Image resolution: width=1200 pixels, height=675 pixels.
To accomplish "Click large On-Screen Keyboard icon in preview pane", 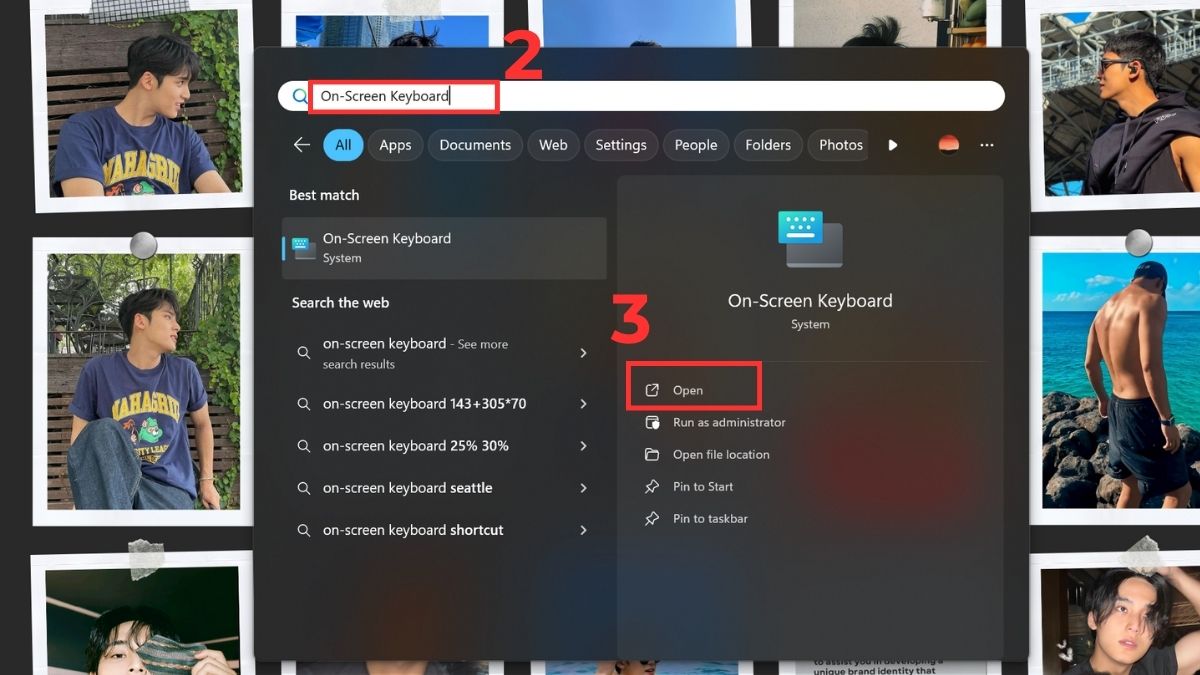I will coord(810,239).
